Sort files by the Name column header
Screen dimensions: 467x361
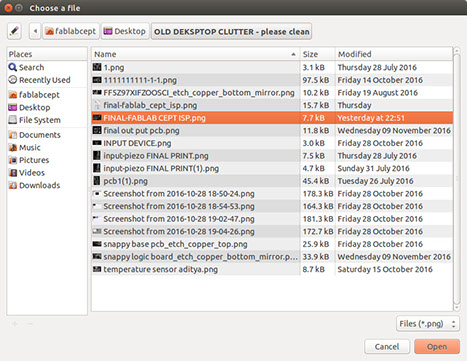pyautogui.click(x=196, y=54)
